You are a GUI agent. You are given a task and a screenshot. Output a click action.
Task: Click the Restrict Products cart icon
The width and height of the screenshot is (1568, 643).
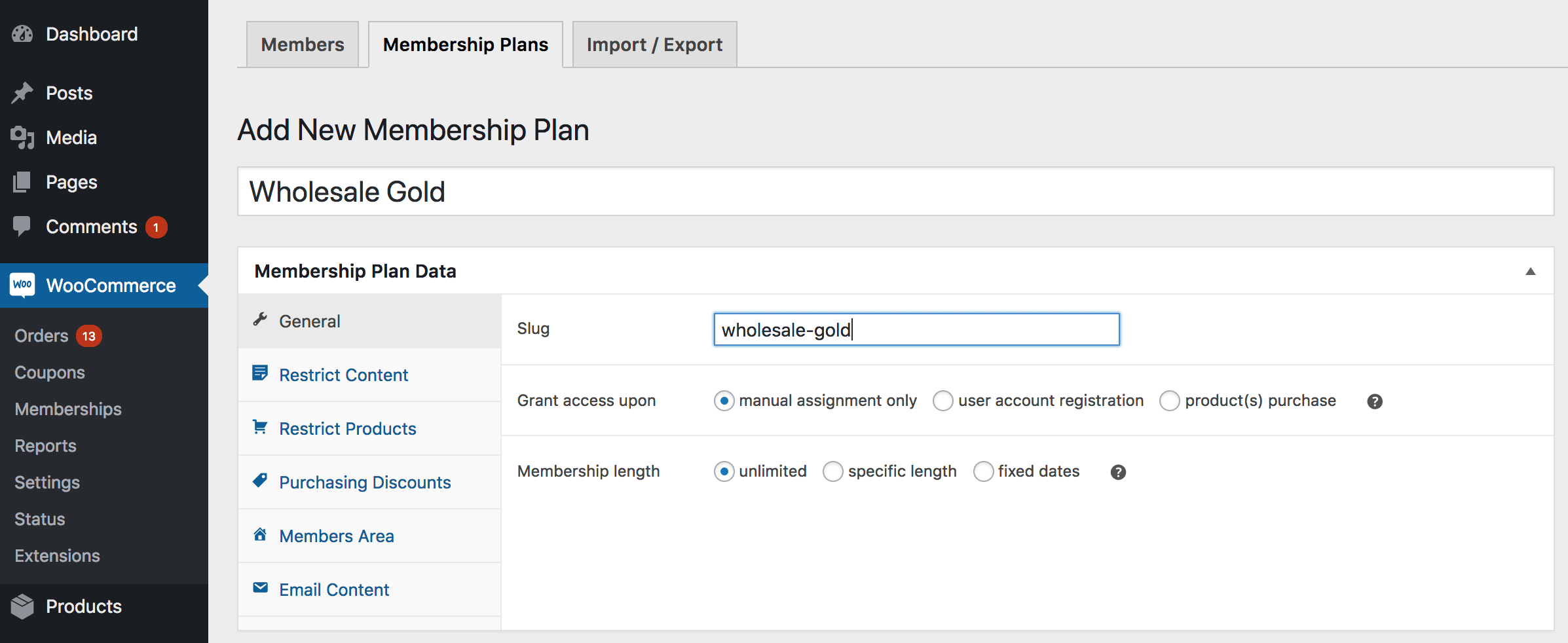(x=260, y=428)
